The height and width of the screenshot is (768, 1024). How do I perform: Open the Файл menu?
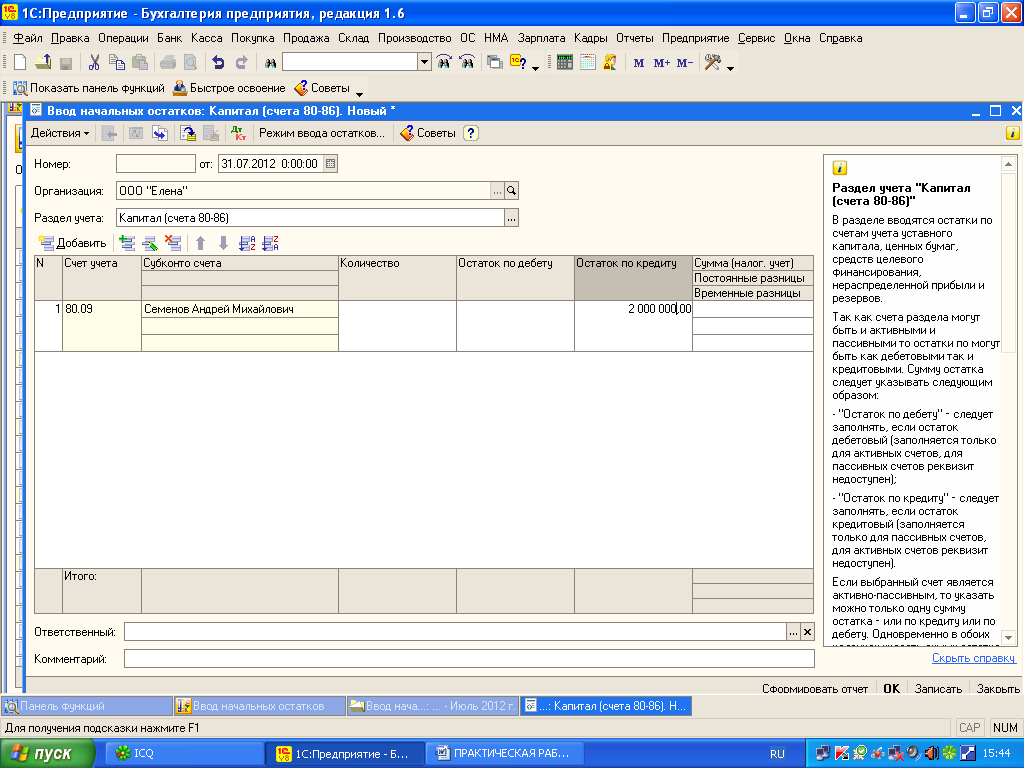click(27, 38)
